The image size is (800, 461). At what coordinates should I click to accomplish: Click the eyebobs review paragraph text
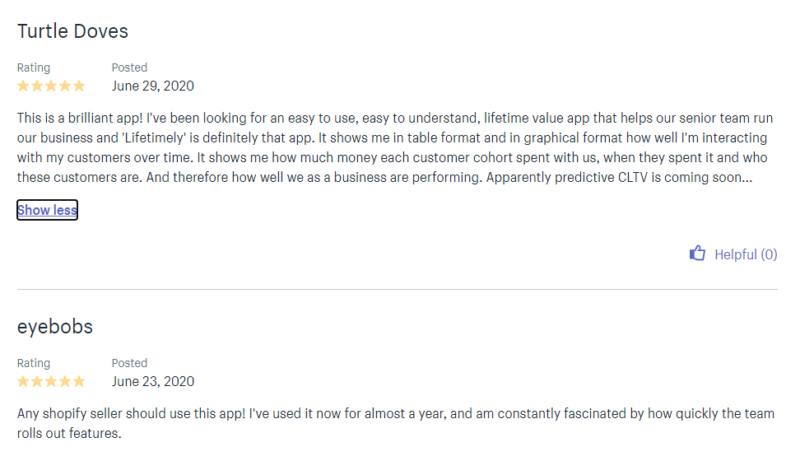click(x=395, y=423)
